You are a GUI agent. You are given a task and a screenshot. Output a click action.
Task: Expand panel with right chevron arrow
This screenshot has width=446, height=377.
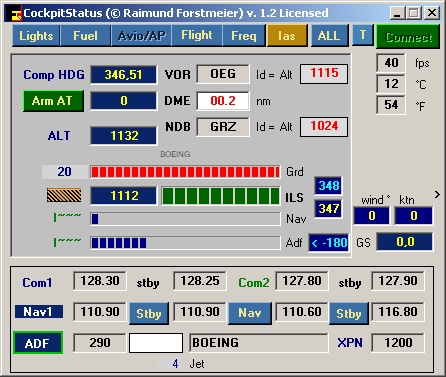(x=437, y=195)
